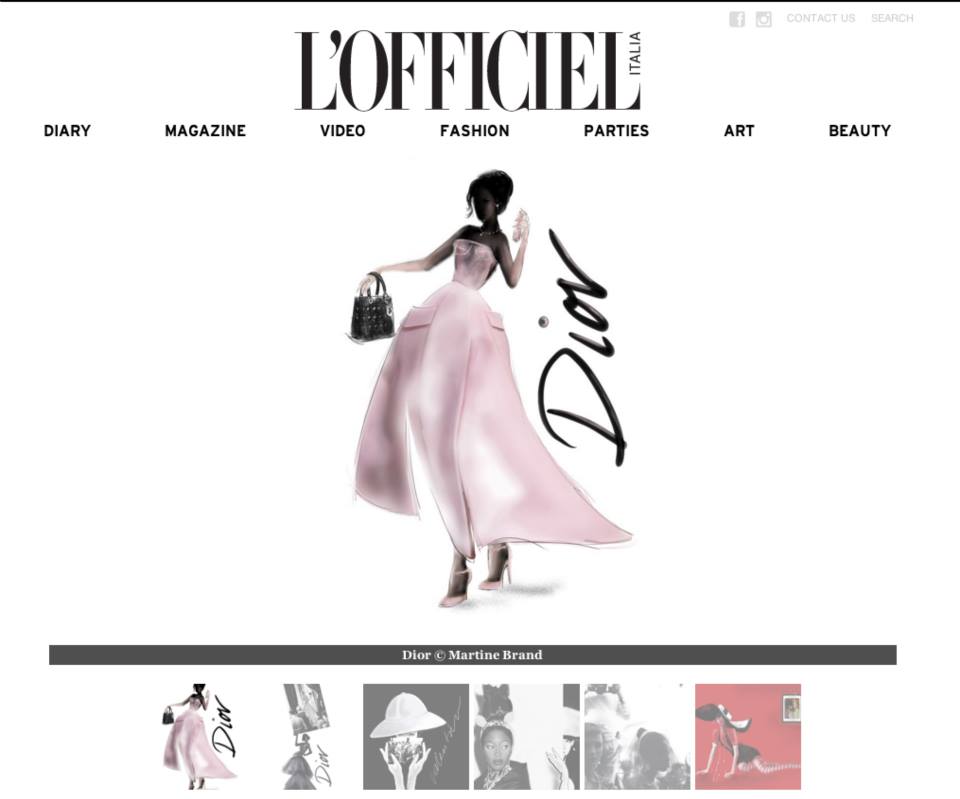Select the red background thumbnail

(748, 737)
